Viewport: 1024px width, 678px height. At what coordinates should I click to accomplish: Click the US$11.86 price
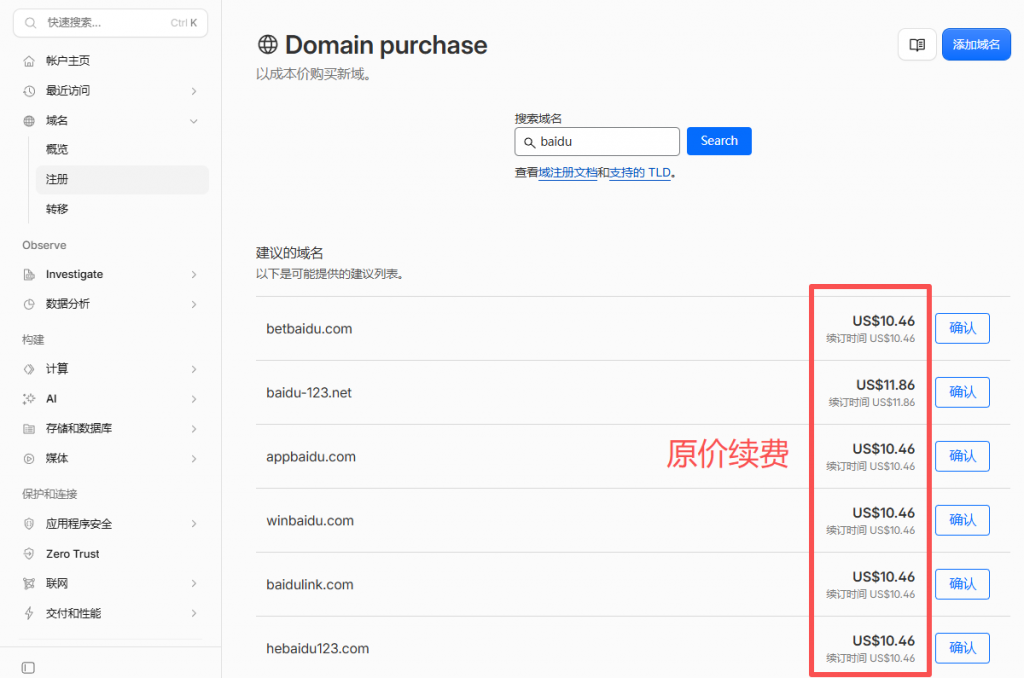click(x=886, y=385)
